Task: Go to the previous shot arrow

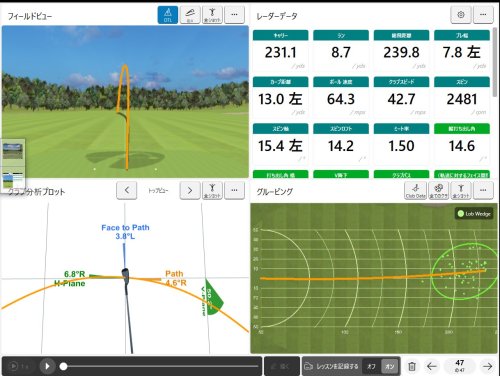Action: (x=432, y=366)
